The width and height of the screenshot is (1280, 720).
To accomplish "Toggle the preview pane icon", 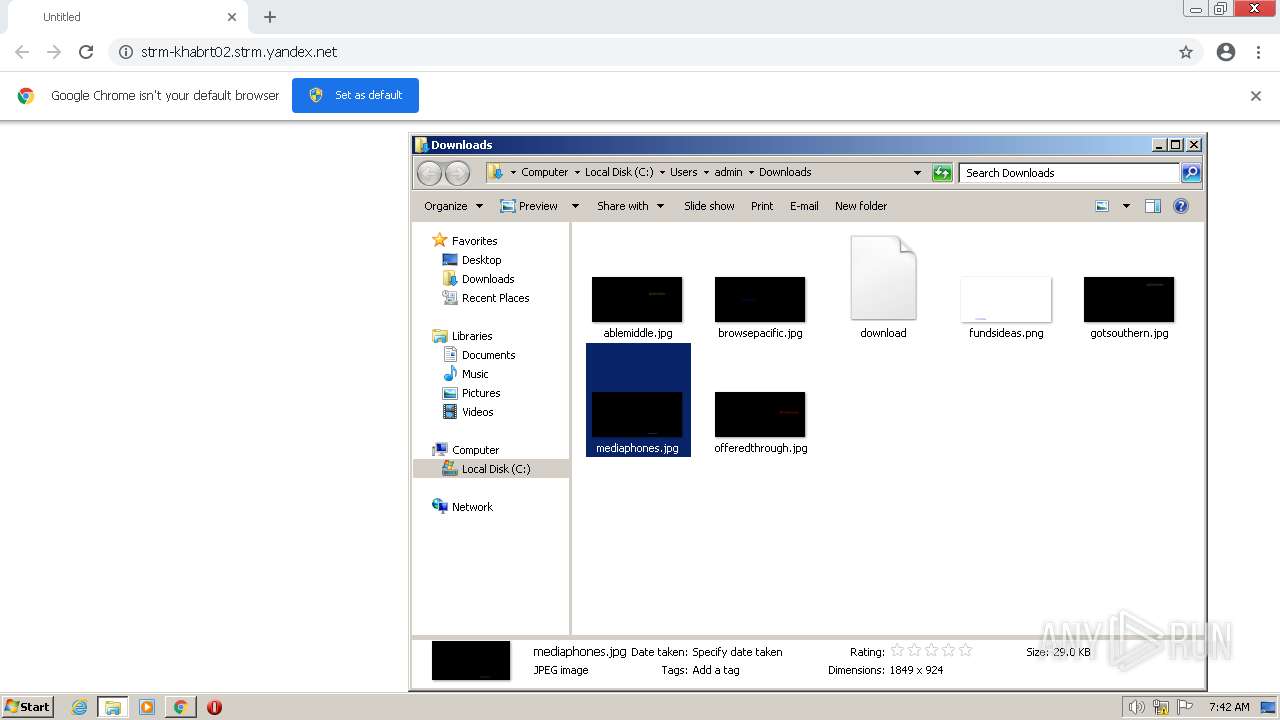I will click(x=1153, y=206).
